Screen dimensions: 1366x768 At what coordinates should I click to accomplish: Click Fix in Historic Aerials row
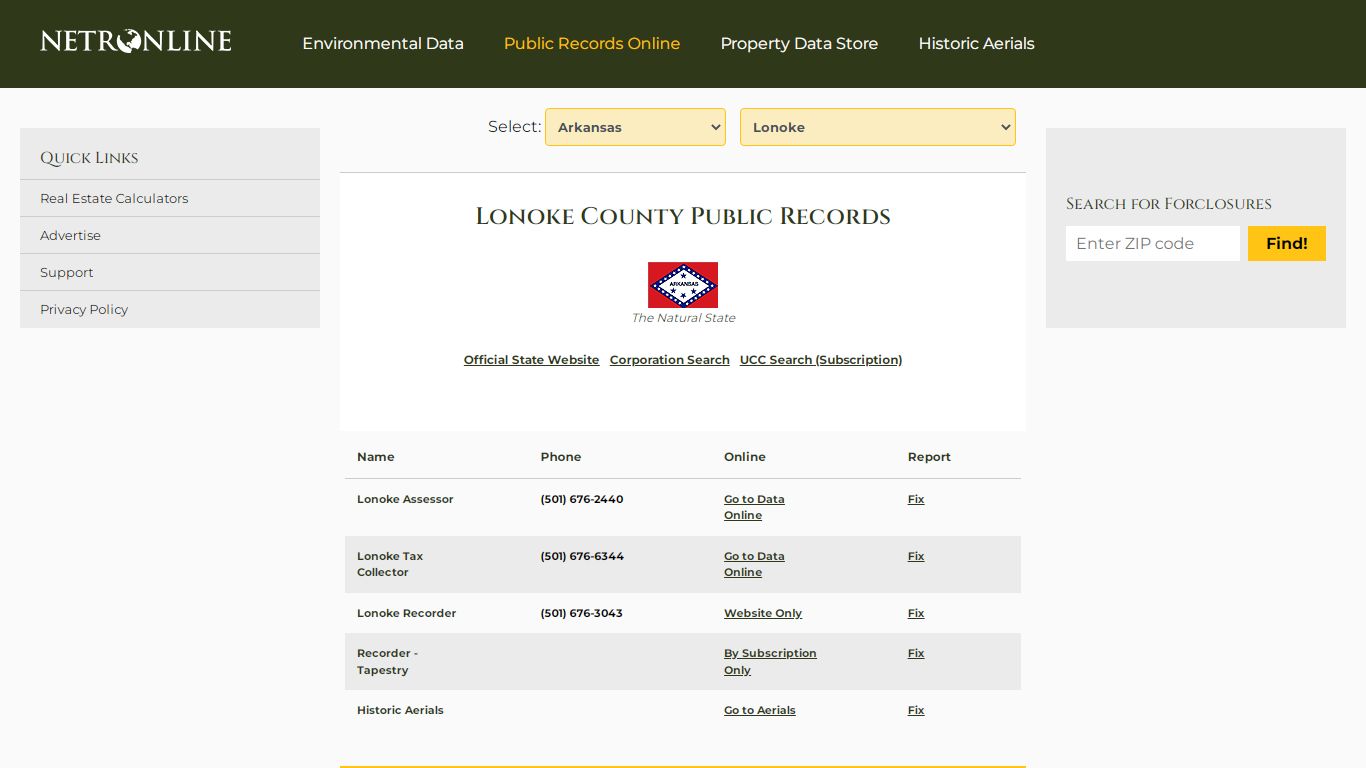click(916, 710)
